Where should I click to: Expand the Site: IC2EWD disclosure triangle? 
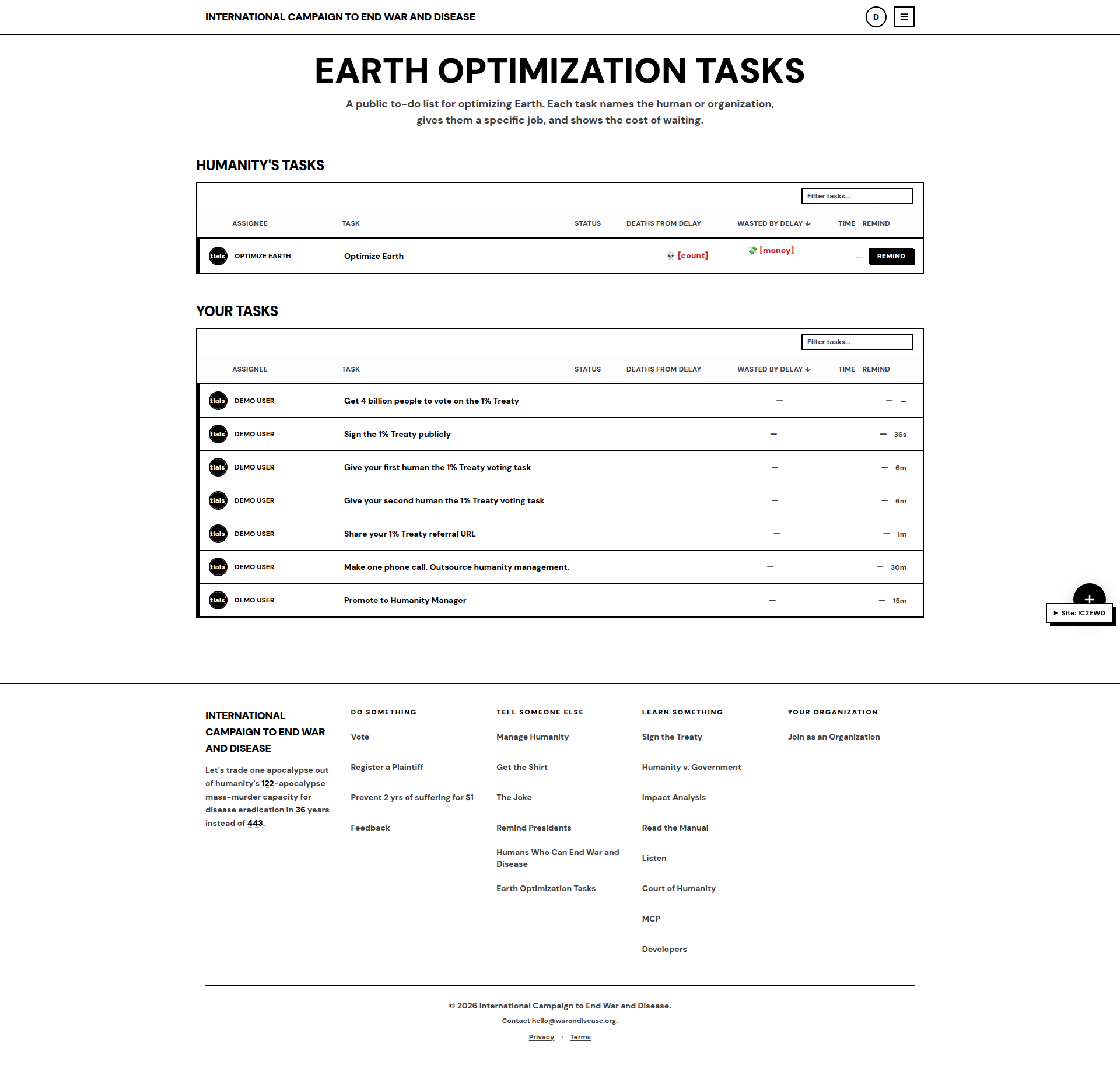[1055, 613]
